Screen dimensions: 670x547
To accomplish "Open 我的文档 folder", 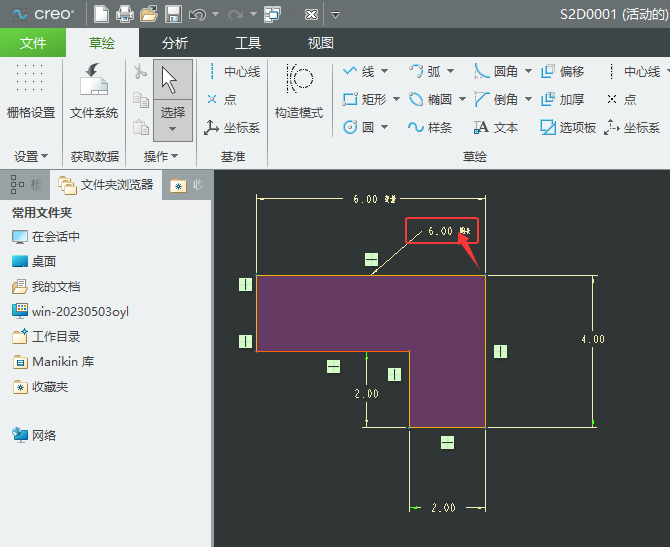I will click(x=46, y=286).
